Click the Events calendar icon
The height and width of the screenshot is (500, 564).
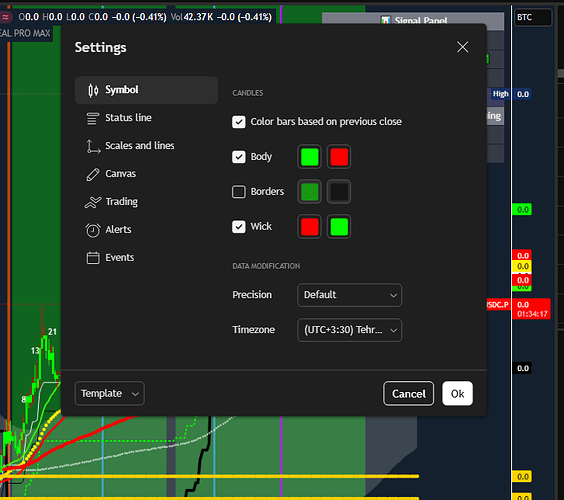pos(93,258)
